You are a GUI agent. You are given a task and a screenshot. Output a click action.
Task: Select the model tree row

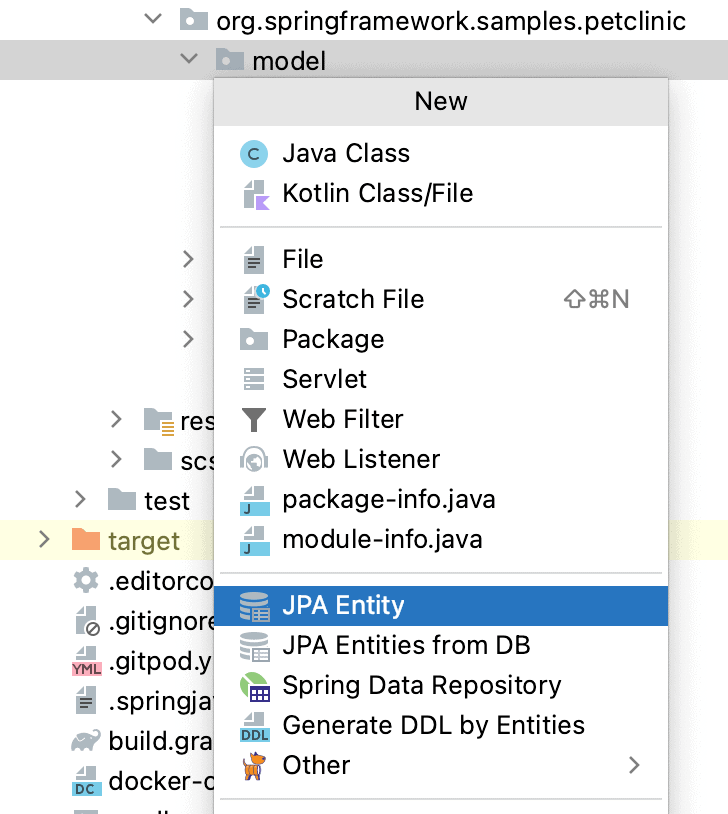[x=364, y=60]
